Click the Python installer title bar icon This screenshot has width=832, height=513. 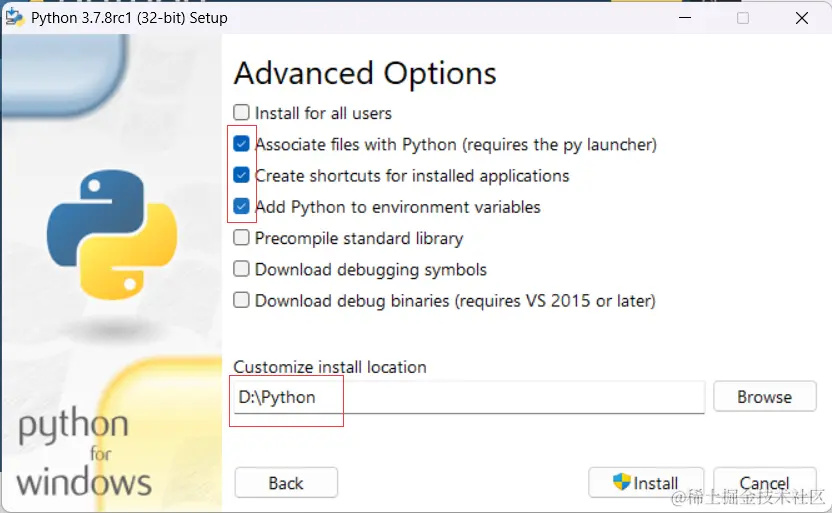point(14,17)
